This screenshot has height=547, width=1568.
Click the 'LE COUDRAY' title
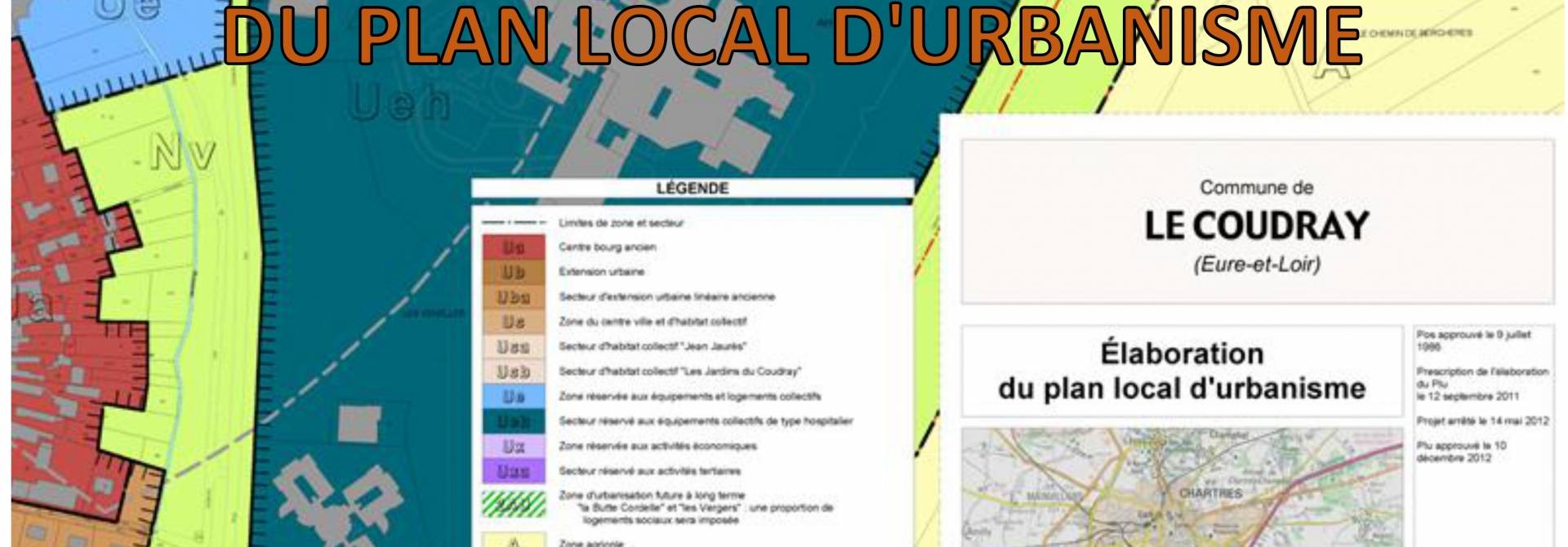tap(1256, 226)
